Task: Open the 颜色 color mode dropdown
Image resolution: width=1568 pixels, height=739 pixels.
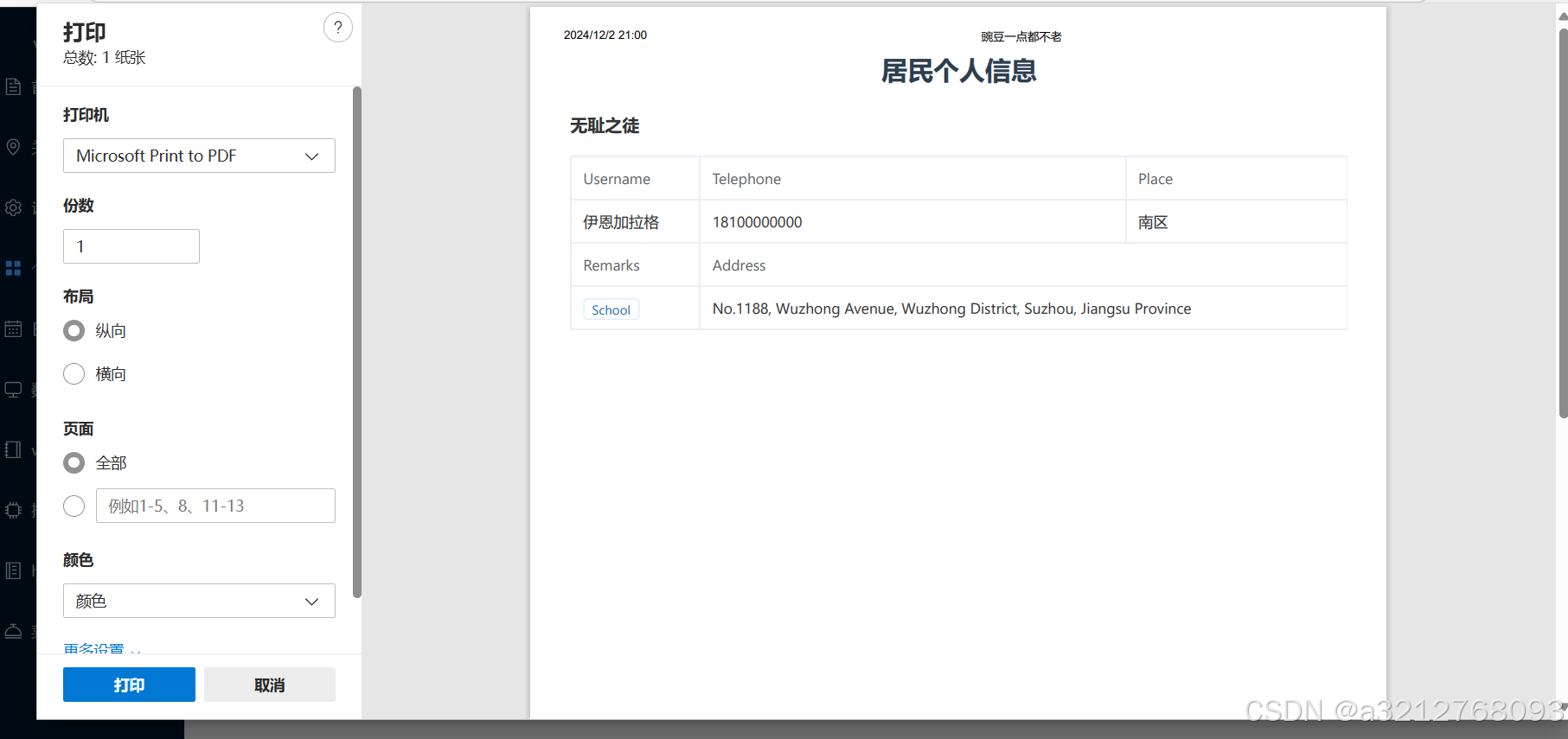Action: pyautogui.click(x=199, y=601)
